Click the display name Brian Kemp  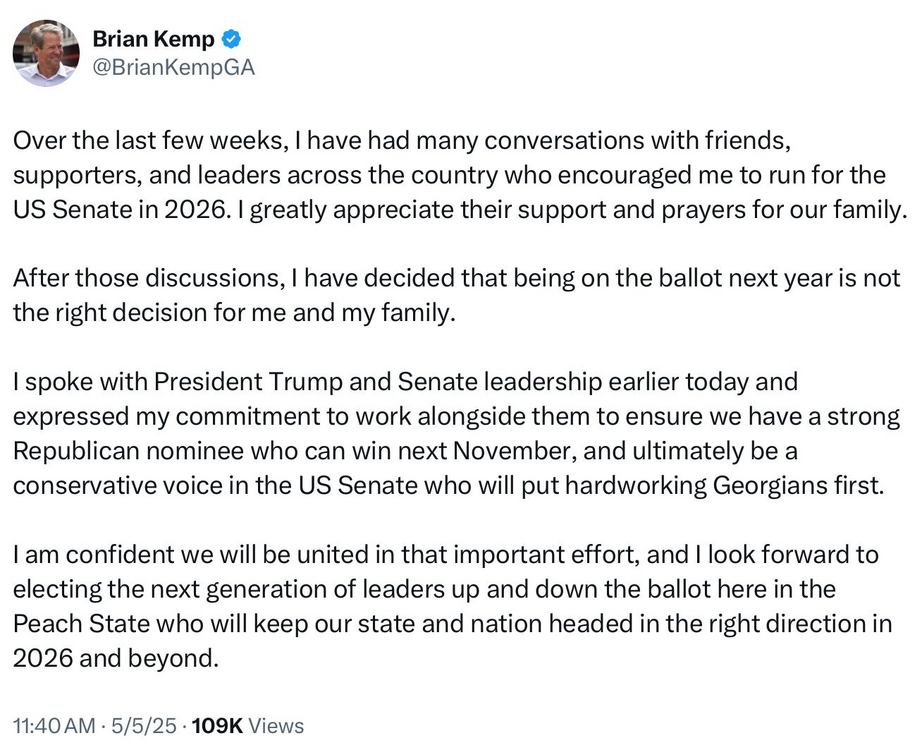pos(153,39)
